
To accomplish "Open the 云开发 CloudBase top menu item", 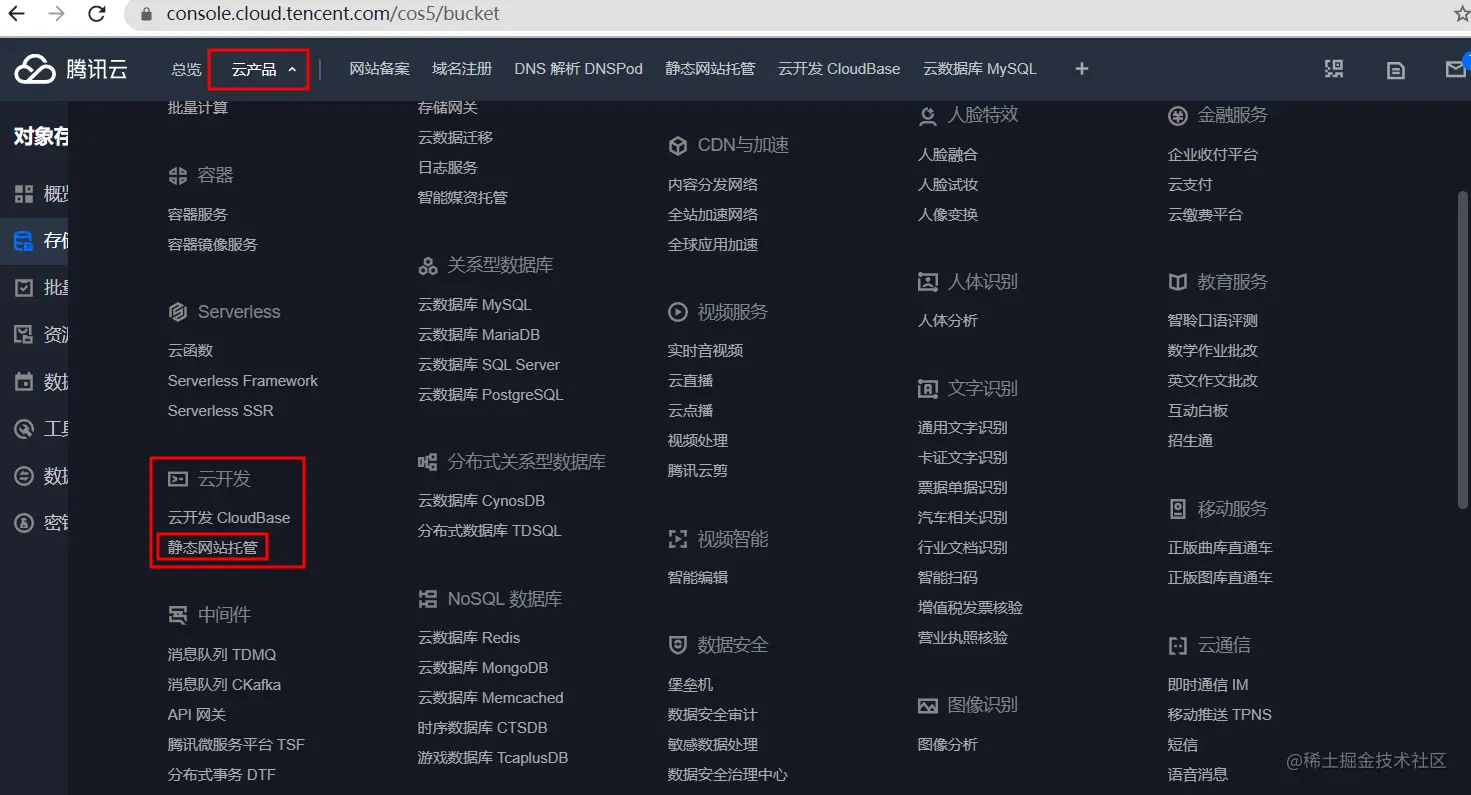I will (838, 69).
